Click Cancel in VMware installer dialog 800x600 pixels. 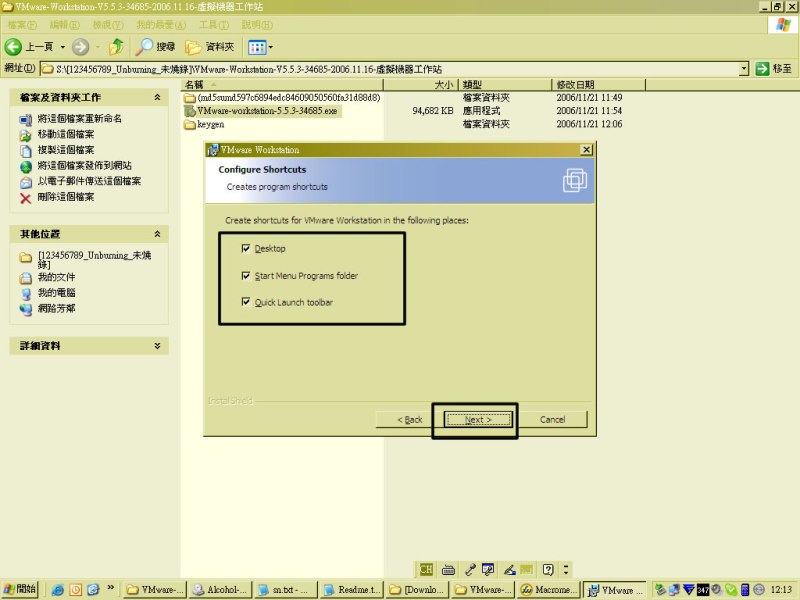click(552, 419)
